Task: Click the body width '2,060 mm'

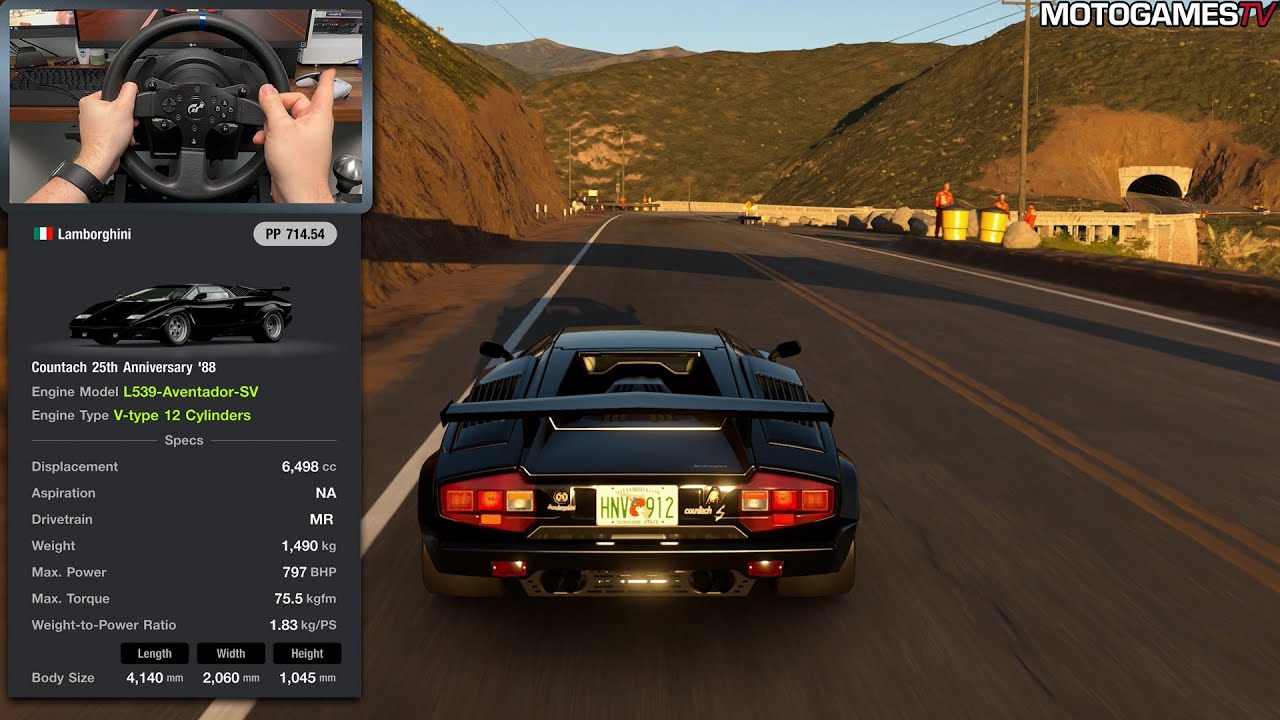Action: pos(231,678)
